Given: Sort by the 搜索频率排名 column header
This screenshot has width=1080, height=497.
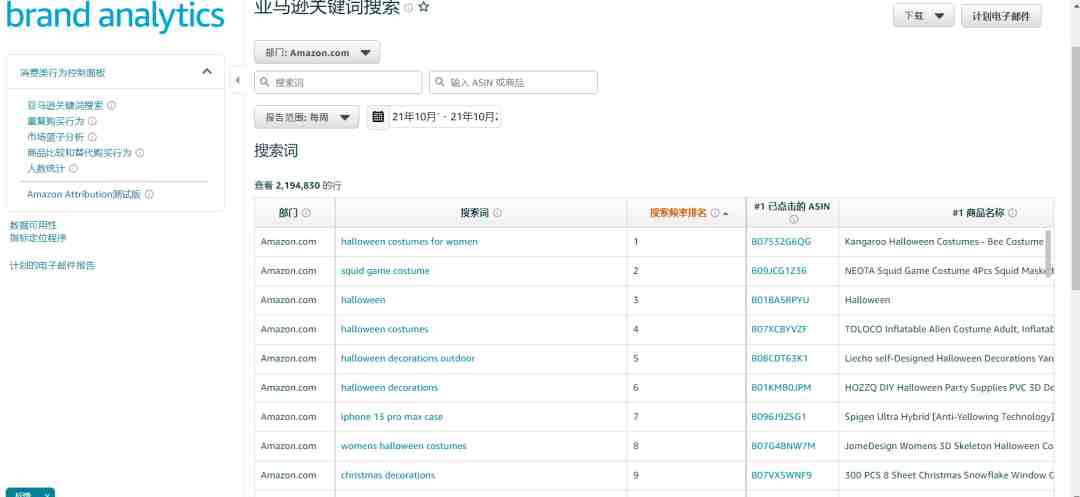Looking at the screenshot, I should 678,213.
